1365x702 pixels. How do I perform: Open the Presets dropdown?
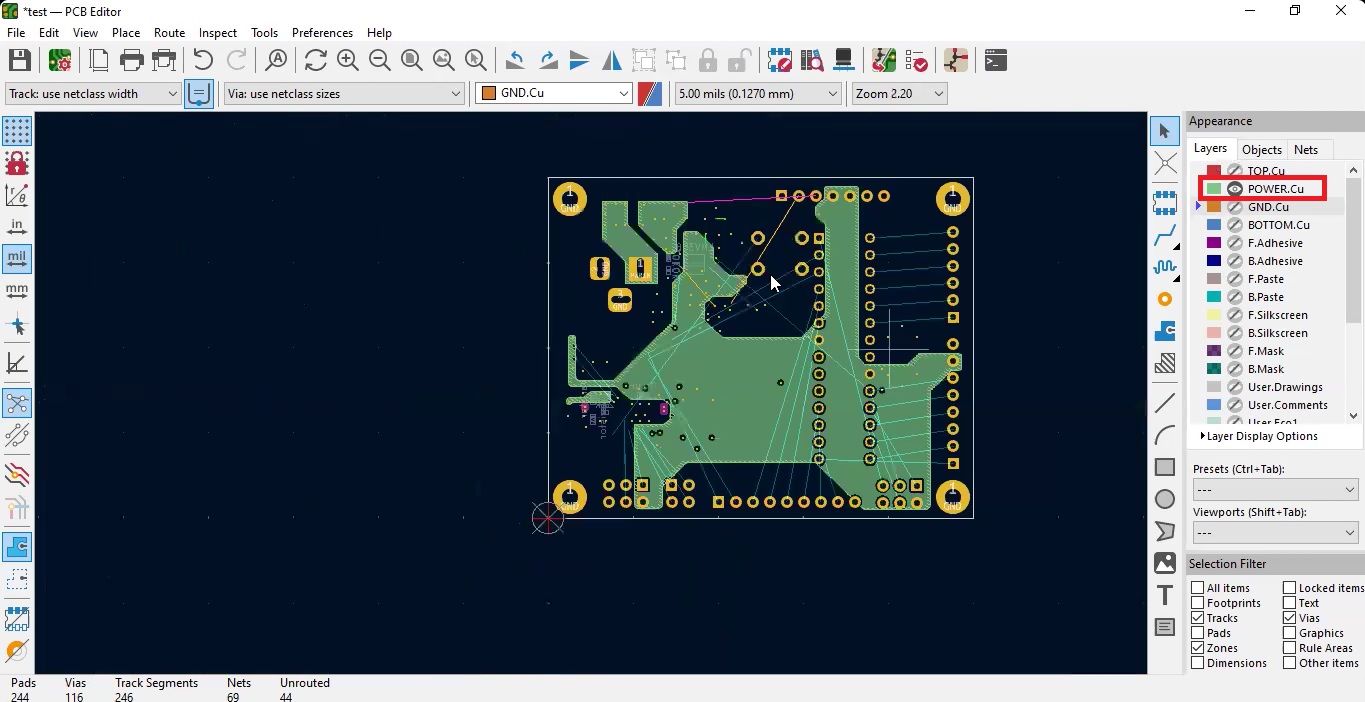tap(1275, 490)
